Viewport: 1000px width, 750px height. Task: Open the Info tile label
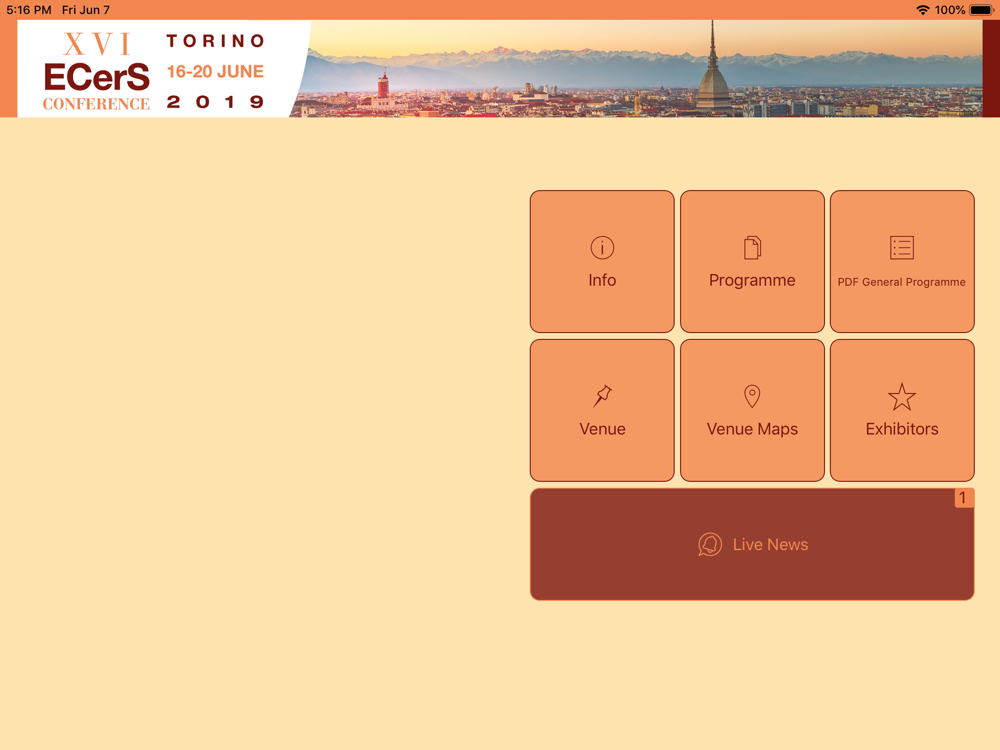pos(602,280)
